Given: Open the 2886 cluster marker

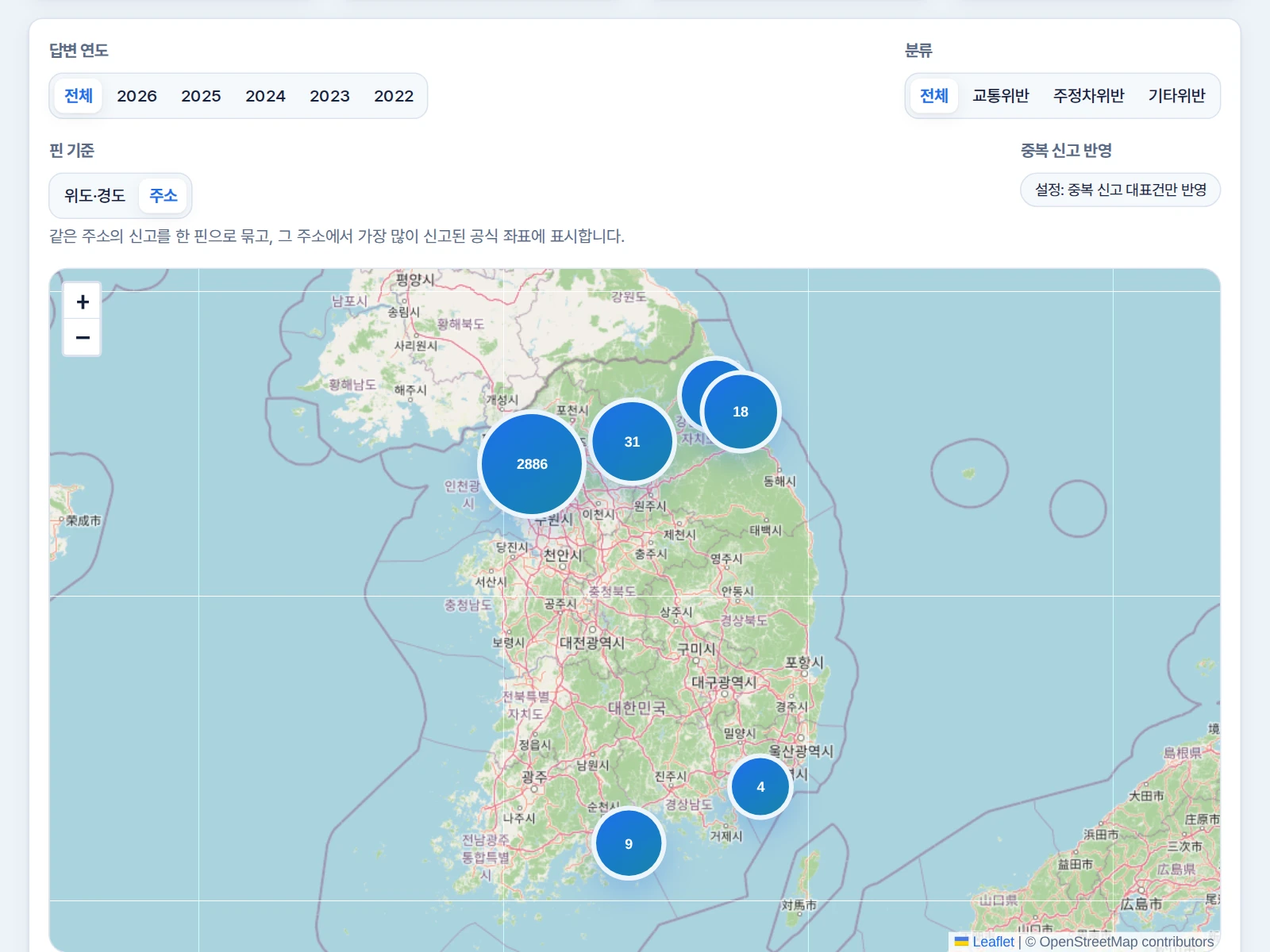Looking at the screenshot, I should tap(532, 464).
